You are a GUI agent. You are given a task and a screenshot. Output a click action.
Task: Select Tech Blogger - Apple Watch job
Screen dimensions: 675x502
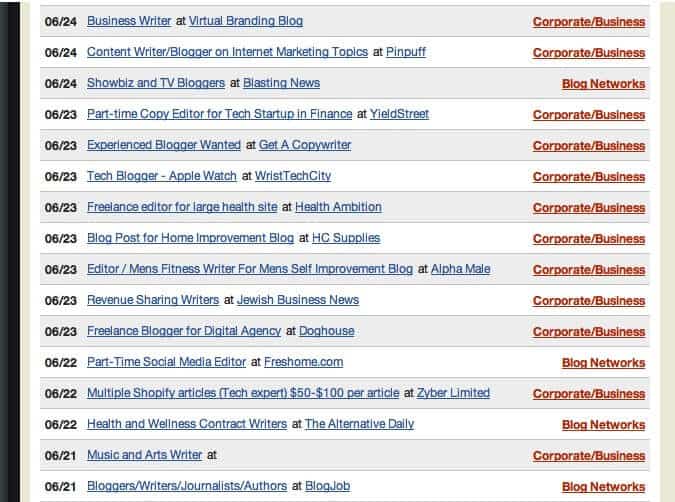(162, 176)
